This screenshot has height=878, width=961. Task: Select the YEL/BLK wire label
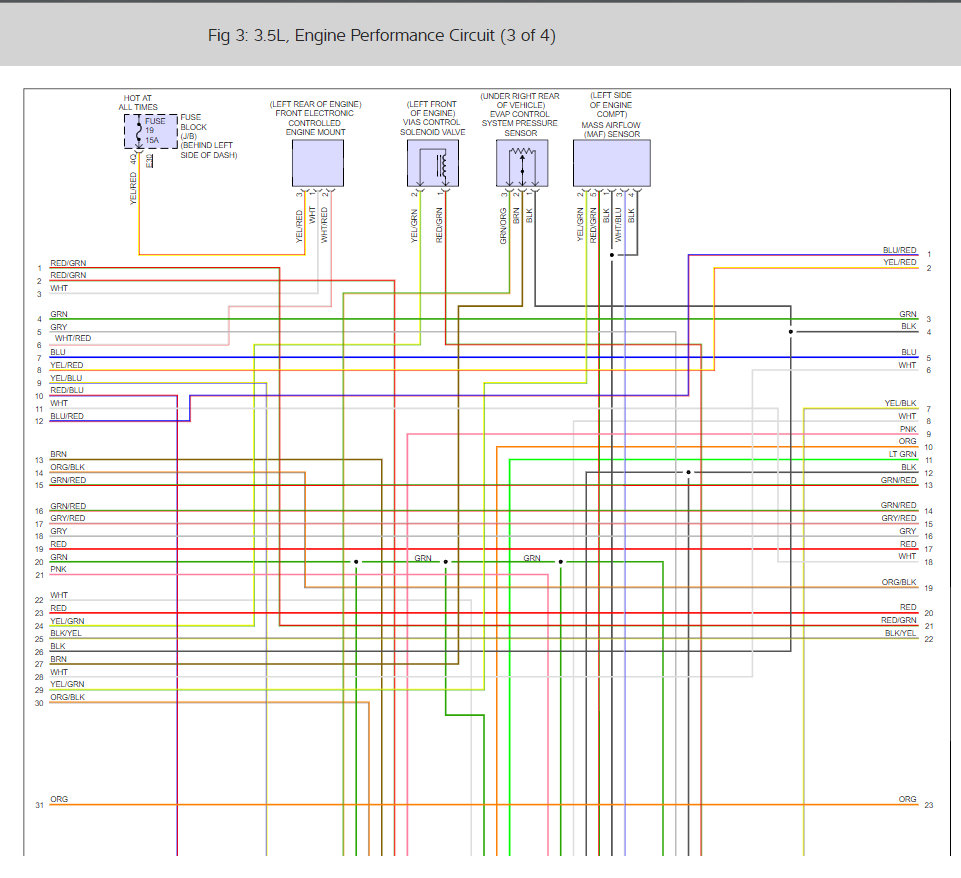(x=900, y=403)
